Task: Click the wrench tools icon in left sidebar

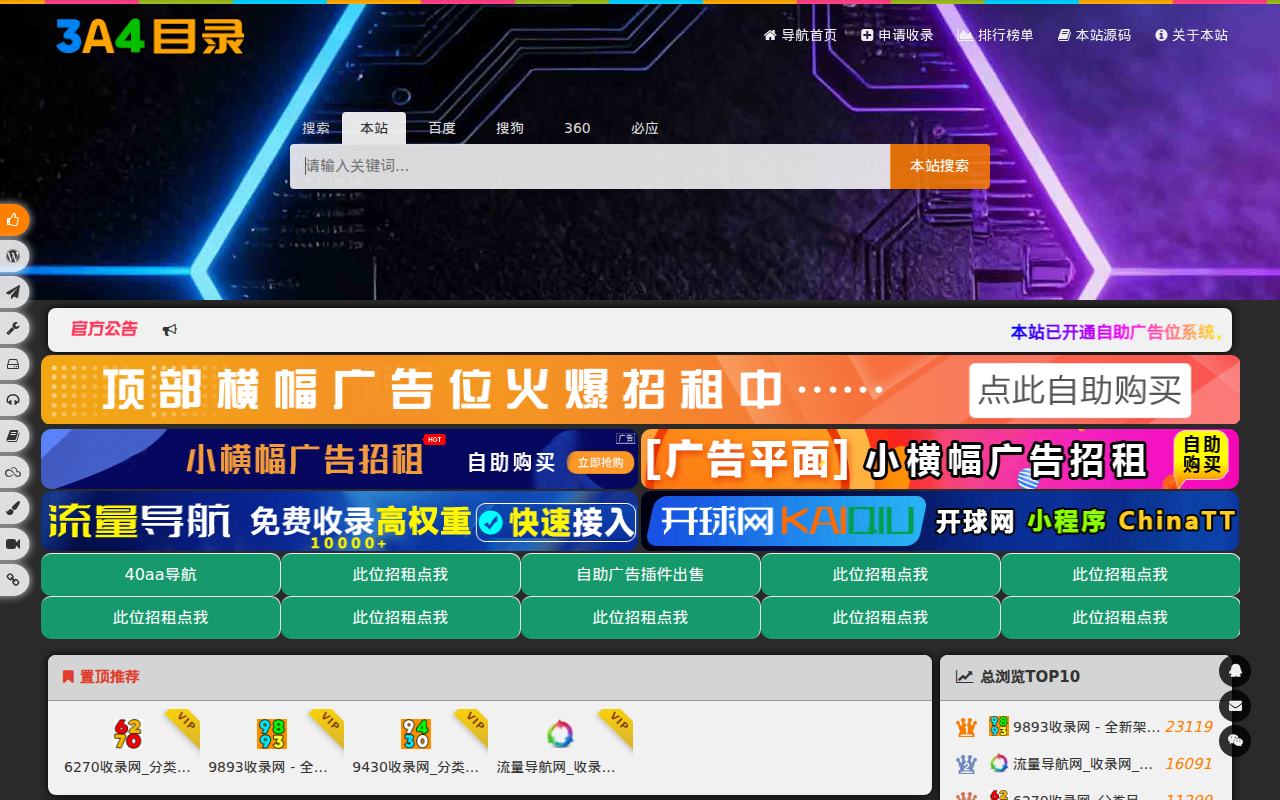Action: pyautogui.click(x=13, y=327)
